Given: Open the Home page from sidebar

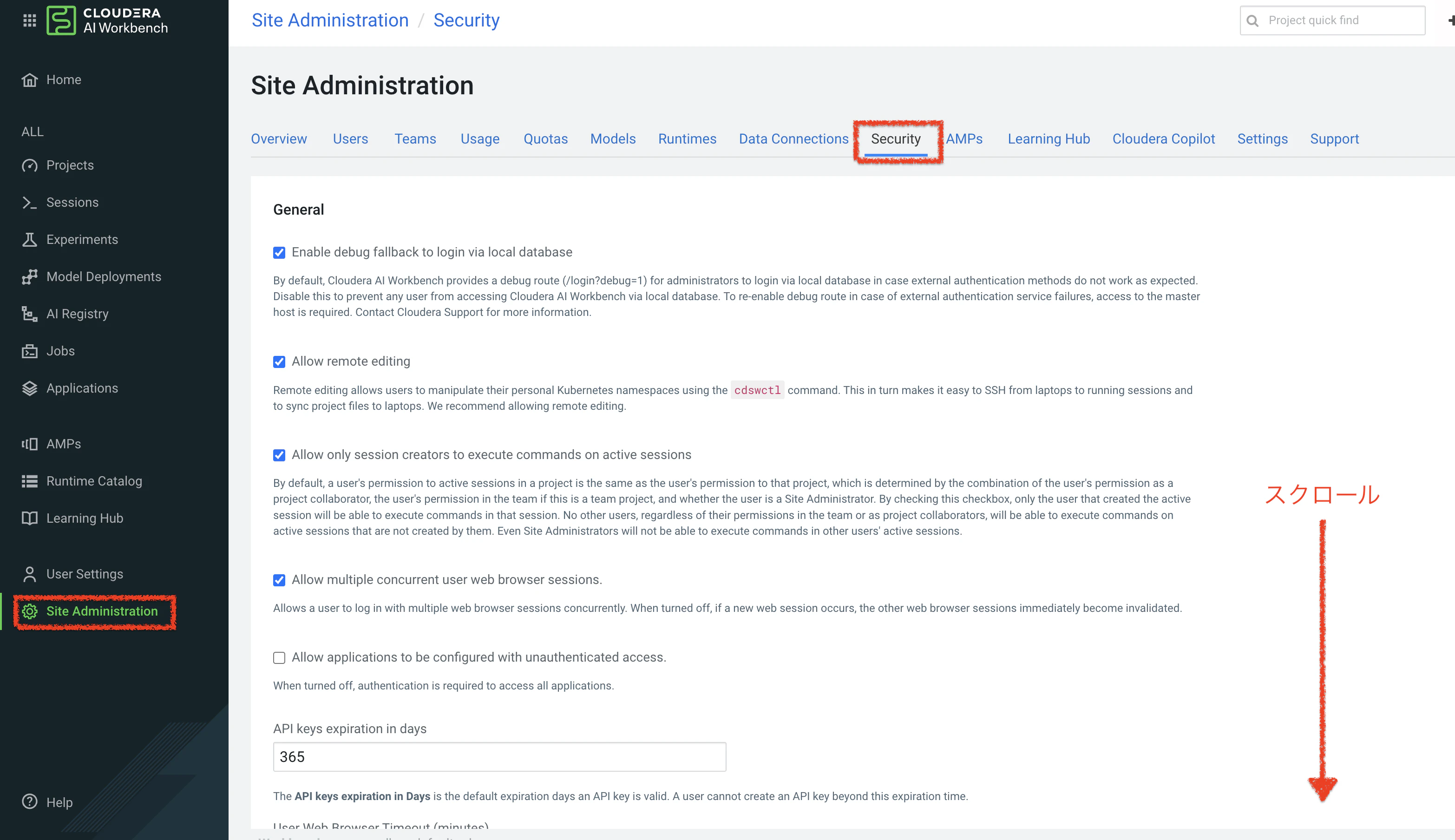Looking at the screenshot, I should (64, 79).
